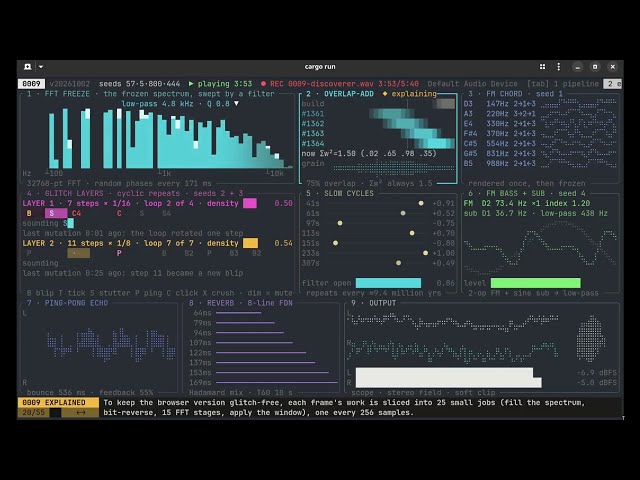This screenshot has width=640, height=480.
Task: Click the 'Hadamard mix · T60 18 s' footer
Action: (241, 393)
